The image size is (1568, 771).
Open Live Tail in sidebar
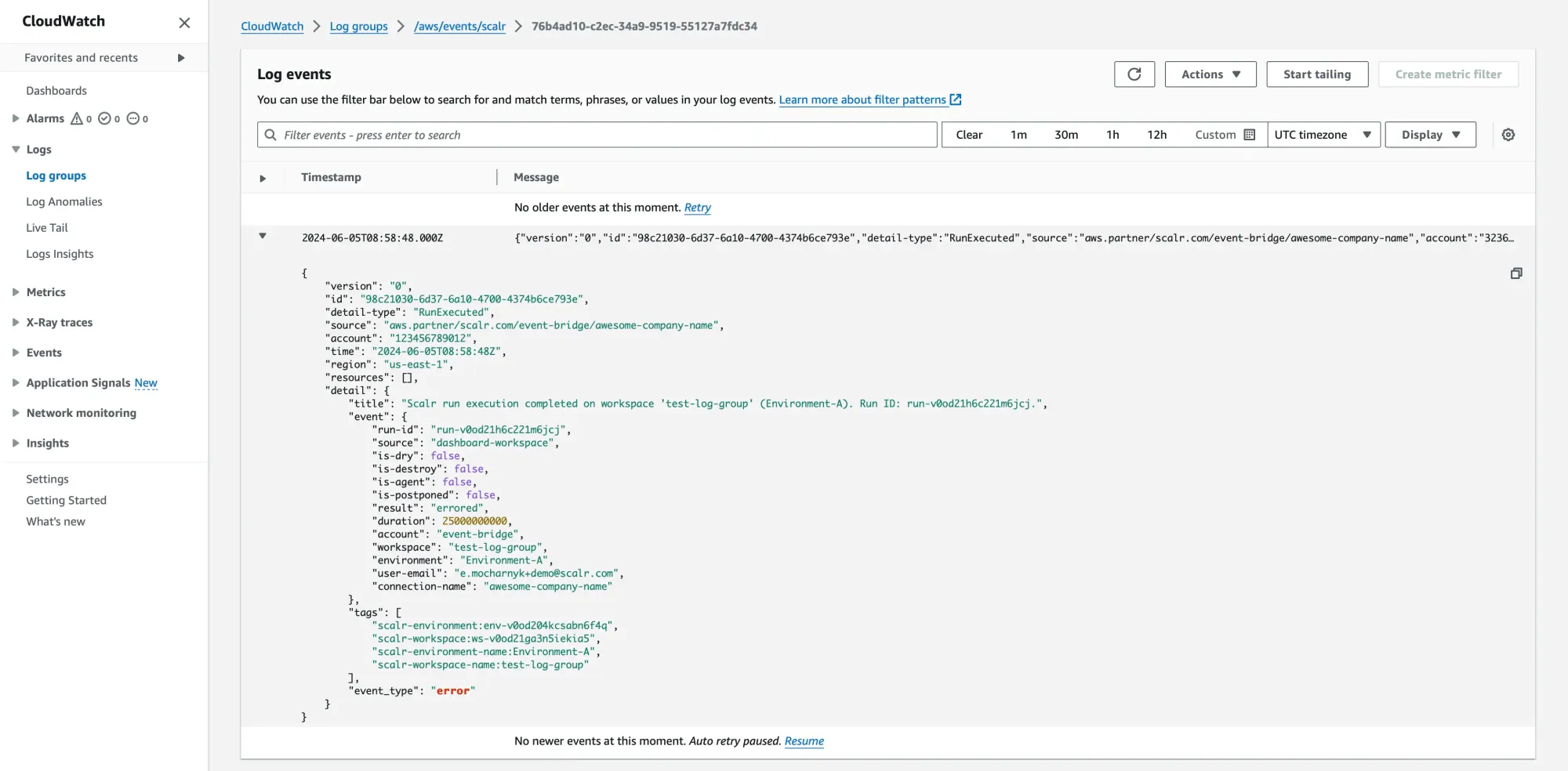(47, 228)
